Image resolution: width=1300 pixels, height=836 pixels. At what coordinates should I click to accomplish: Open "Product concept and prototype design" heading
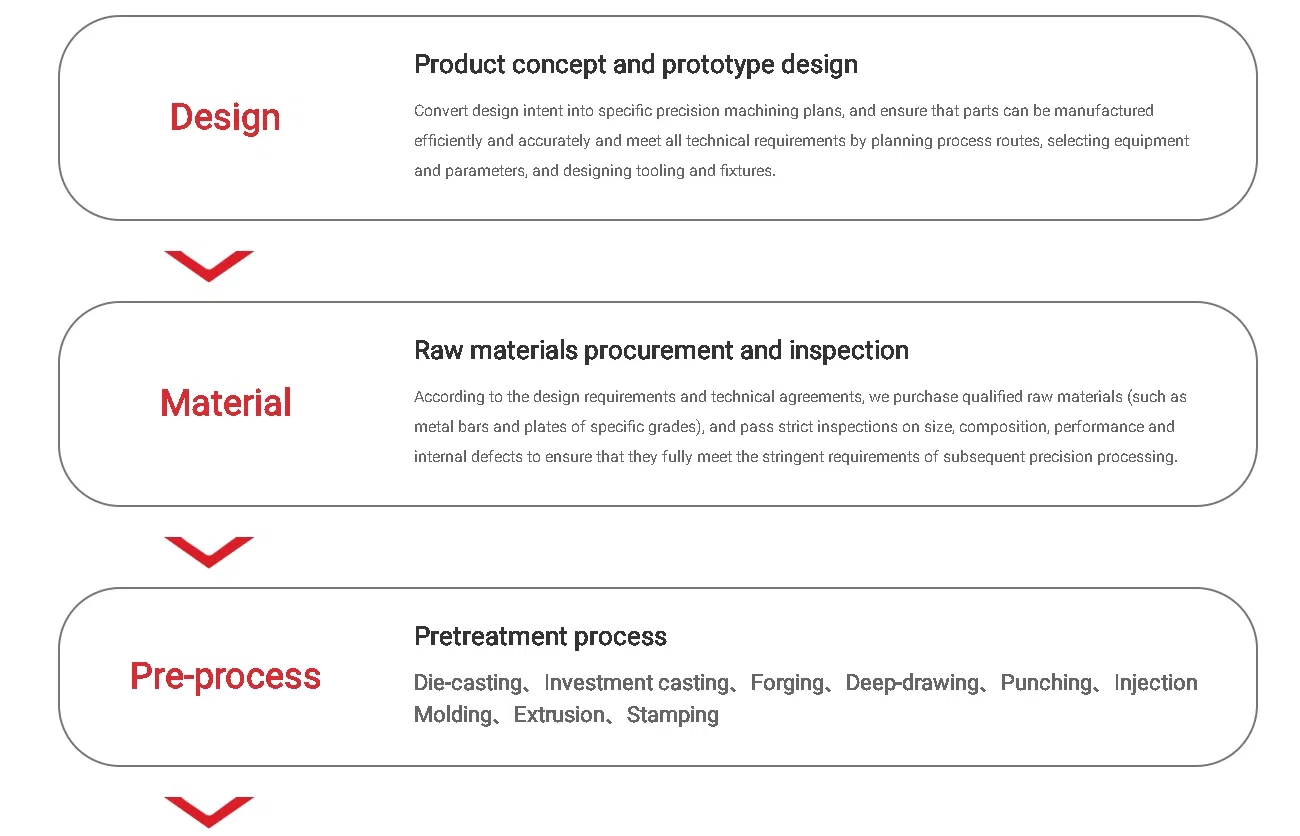click(x=636, y=65)
